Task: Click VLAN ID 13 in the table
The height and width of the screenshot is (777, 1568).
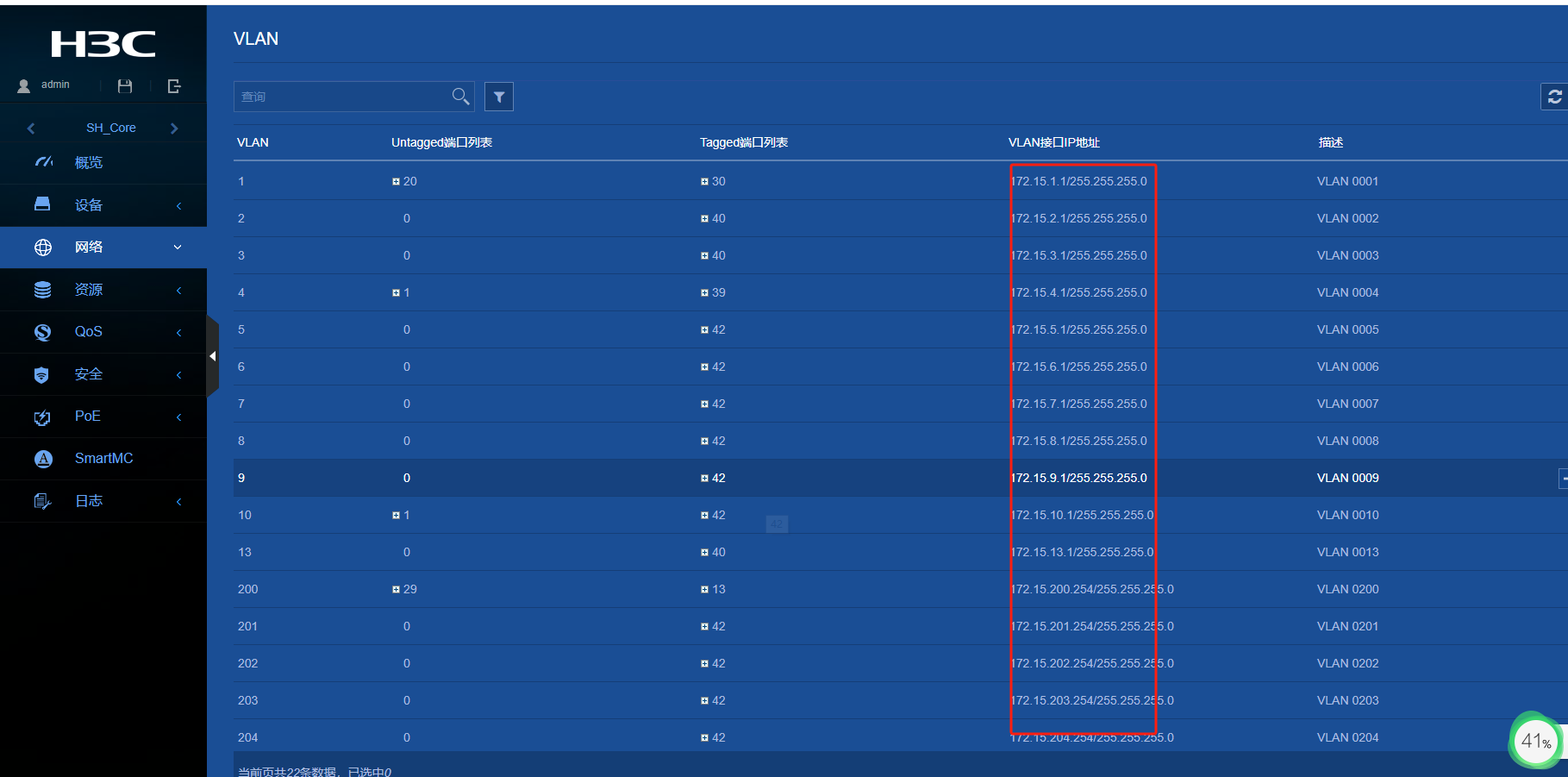Action: pos(245,553)
